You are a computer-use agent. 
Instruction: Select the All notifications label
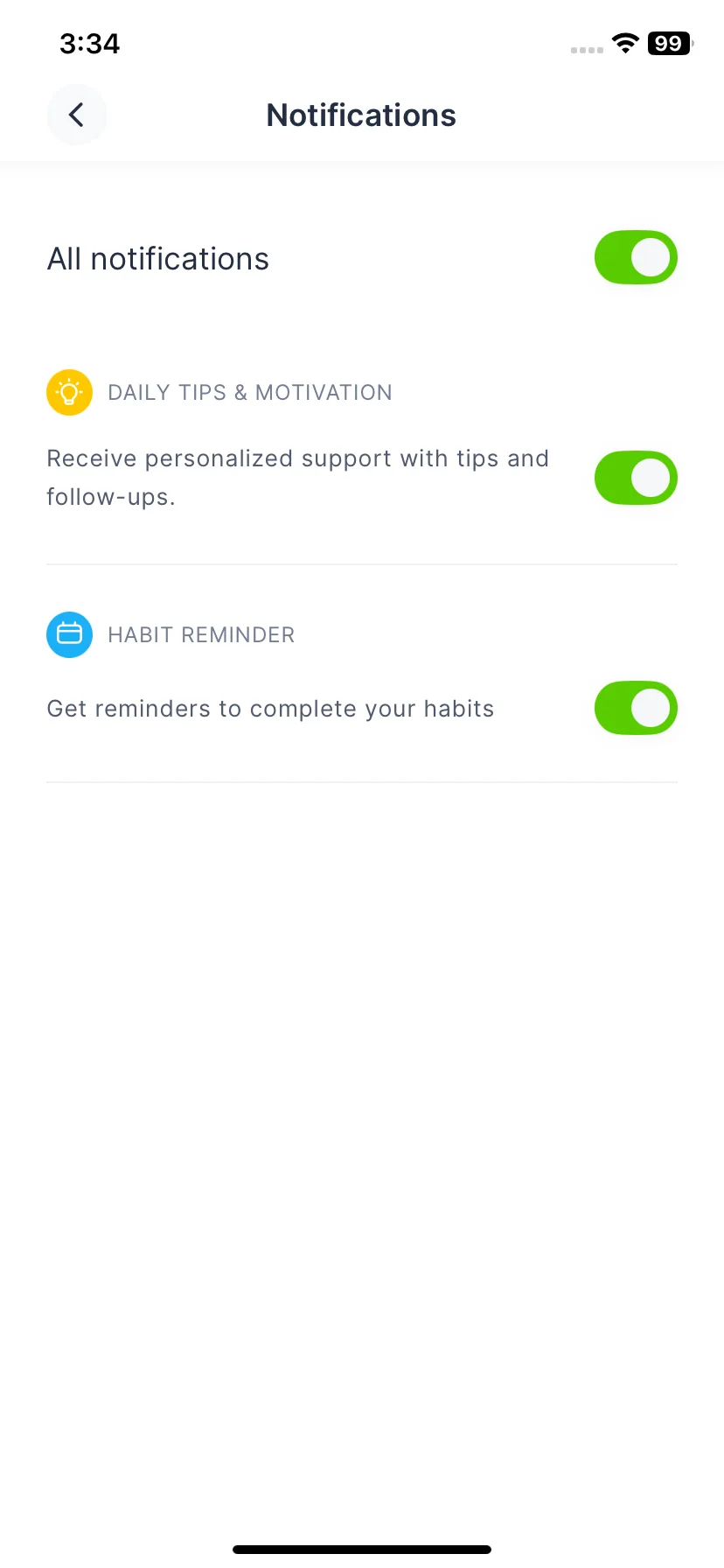click(x=158, y=259)
